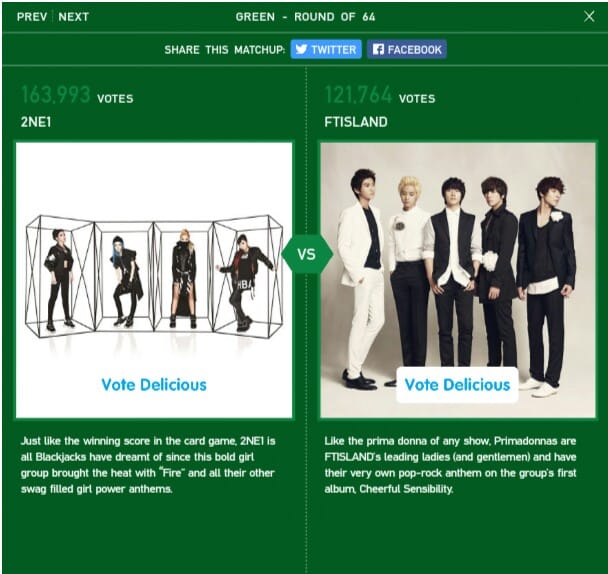Click the VS hexagon badge
The height and width of the screenshot is (574, 608).
point(306,254)
